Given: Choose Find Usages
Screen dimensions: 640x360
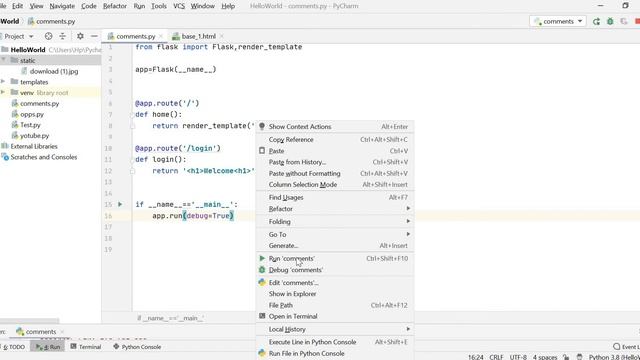Looking at the screenshot, I should coord(335,197).
